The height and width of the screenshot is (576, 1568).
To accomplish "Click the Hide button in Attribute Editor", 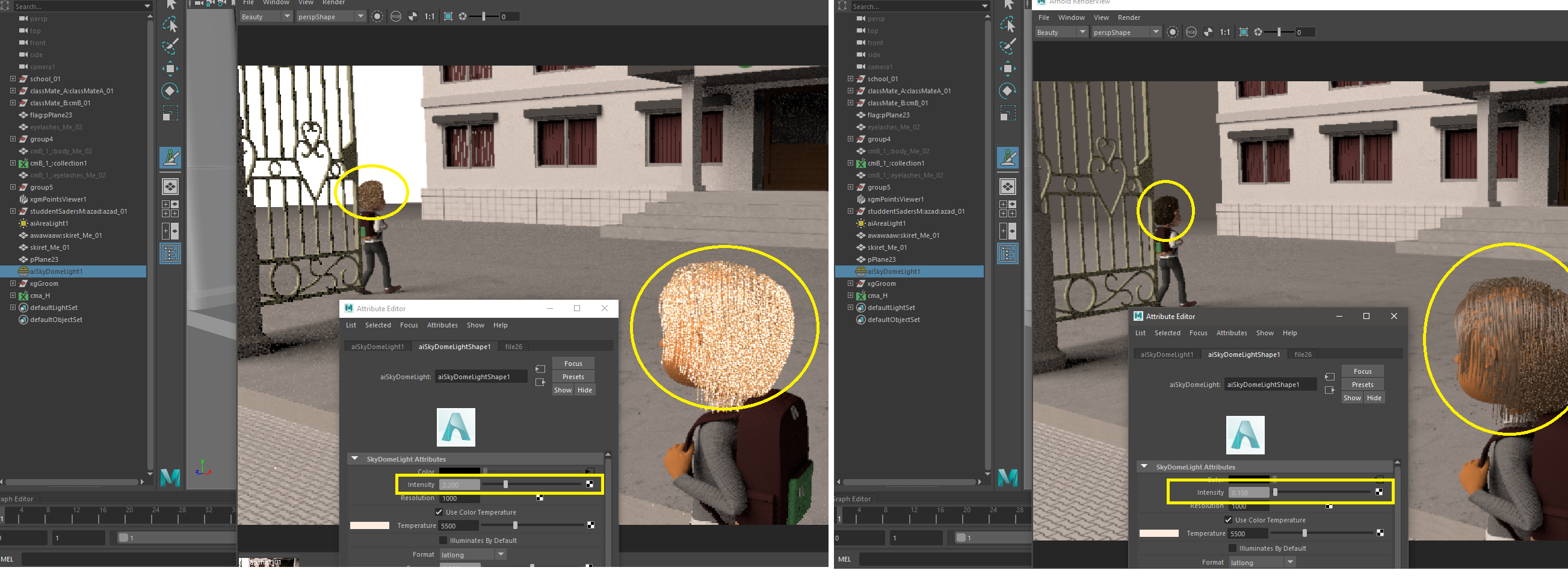I will [x=584, y=389].
